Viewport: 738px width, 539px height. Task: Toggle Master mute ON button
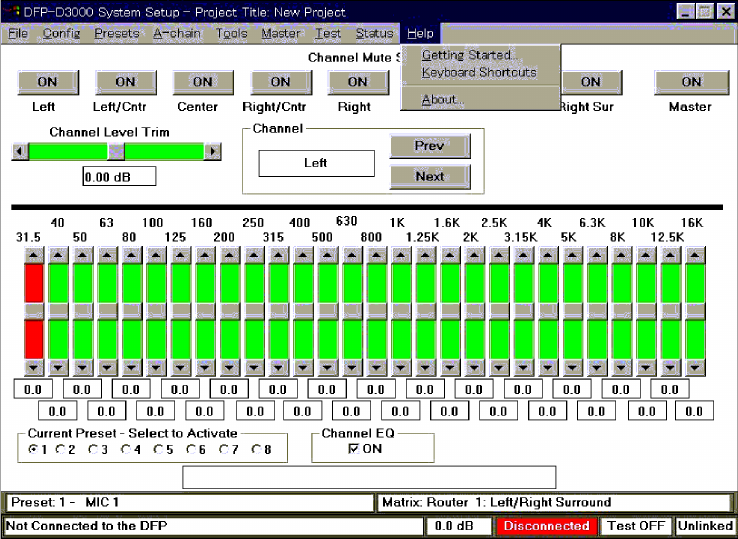click(691, 82)
